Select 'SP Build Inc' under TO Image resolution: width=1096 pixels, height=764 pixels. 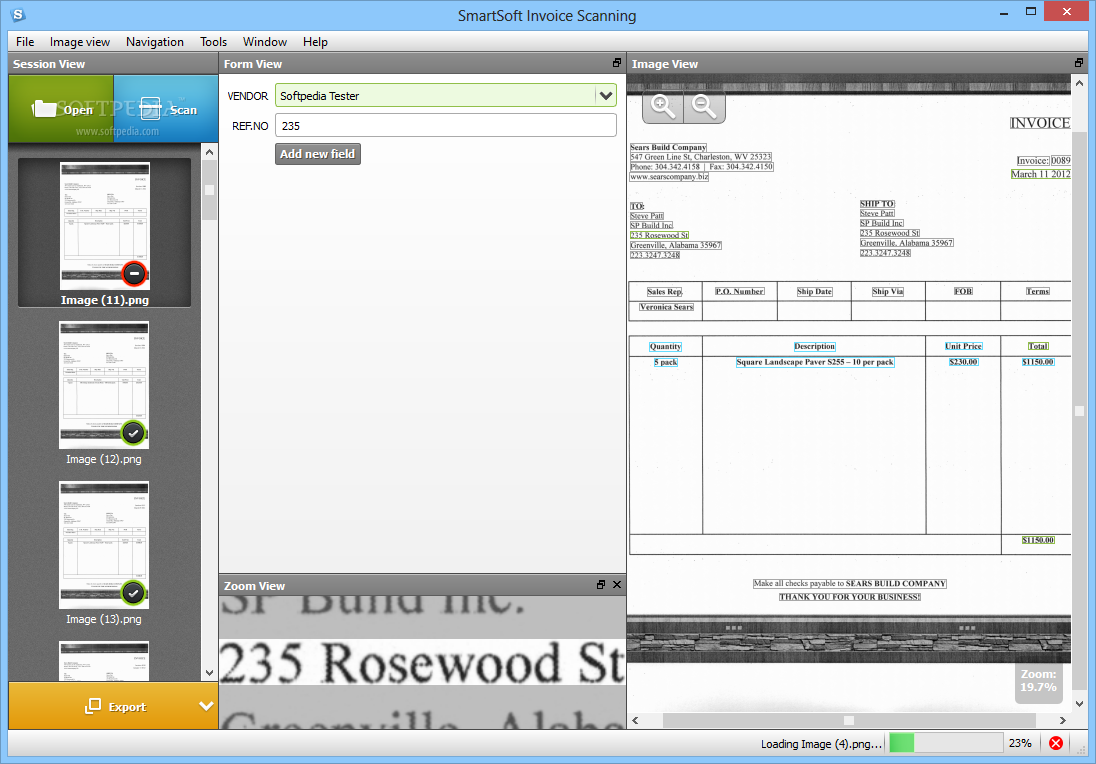651,226
